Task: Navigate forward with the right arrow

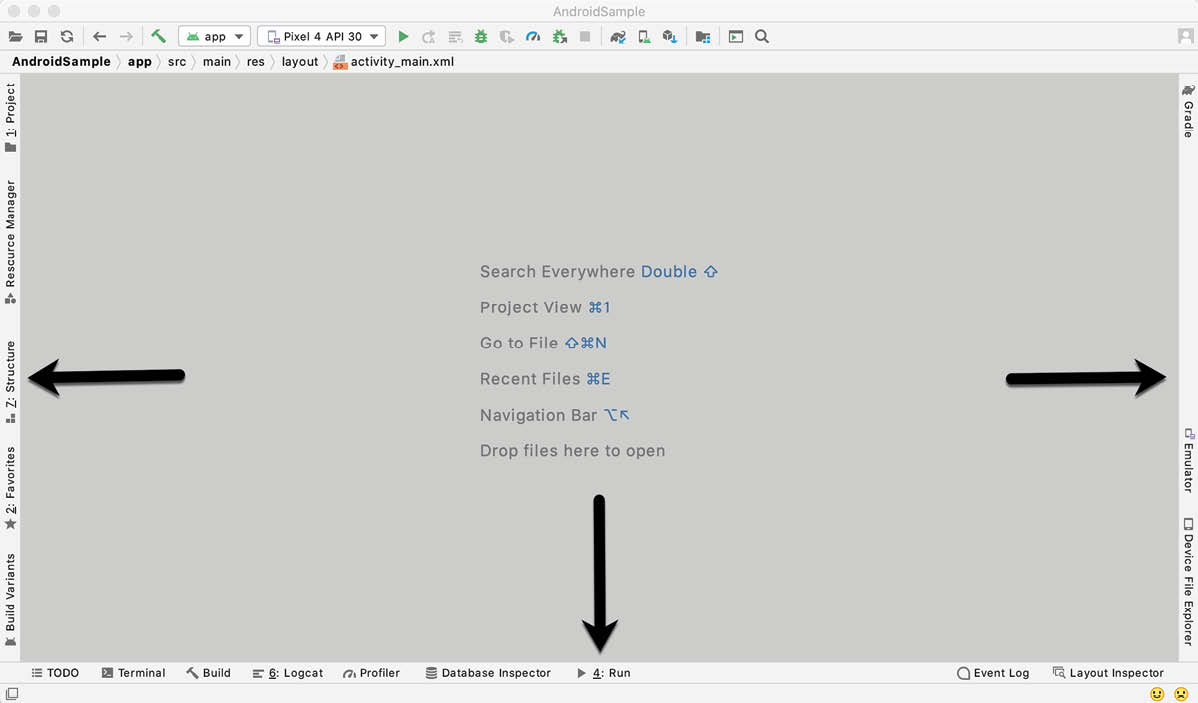Action: pos(126,37)
